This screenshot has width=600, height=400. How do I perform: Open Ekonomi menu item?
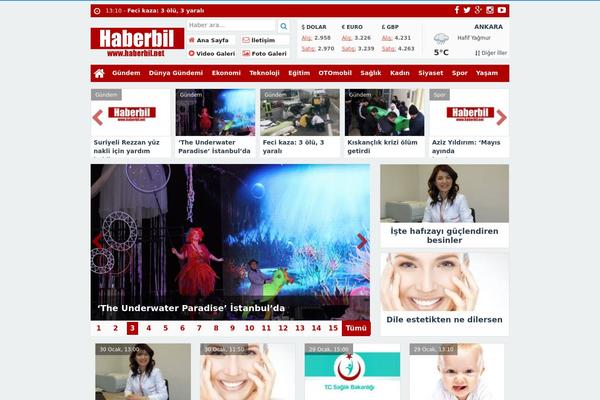coord(226,73)
